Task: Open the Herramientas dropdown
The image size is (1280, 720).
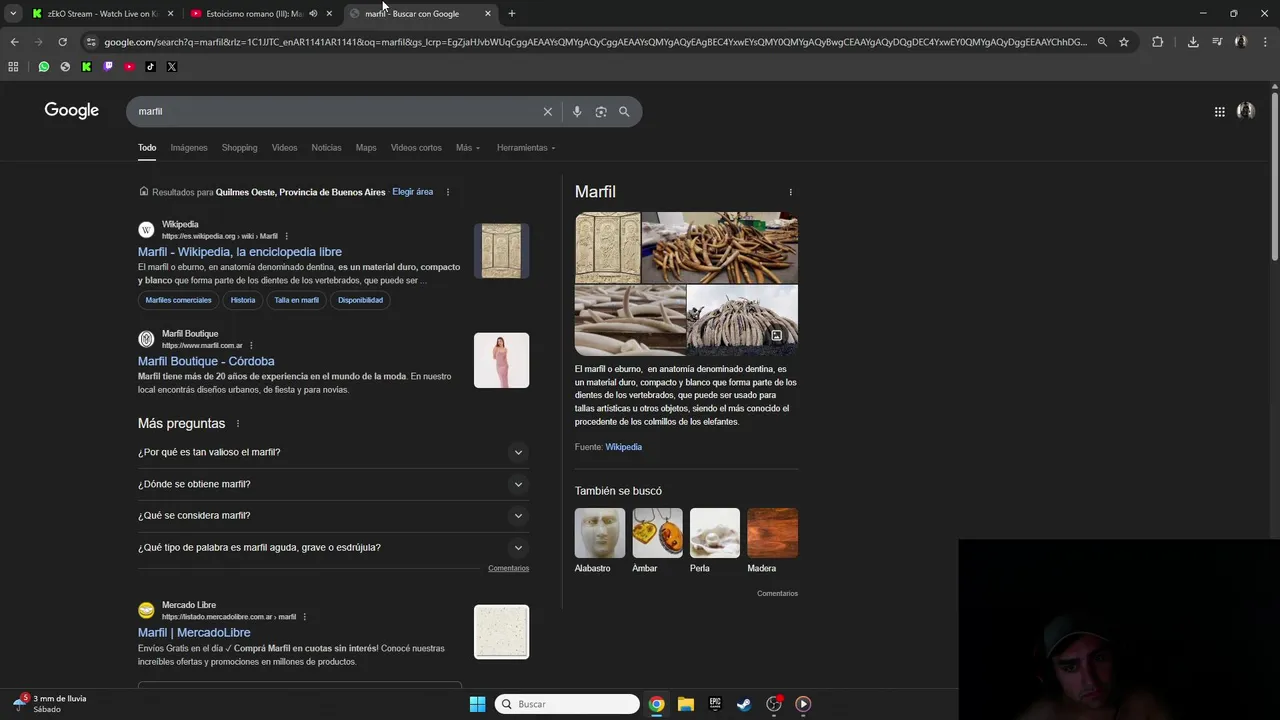Action: [526, 148]
